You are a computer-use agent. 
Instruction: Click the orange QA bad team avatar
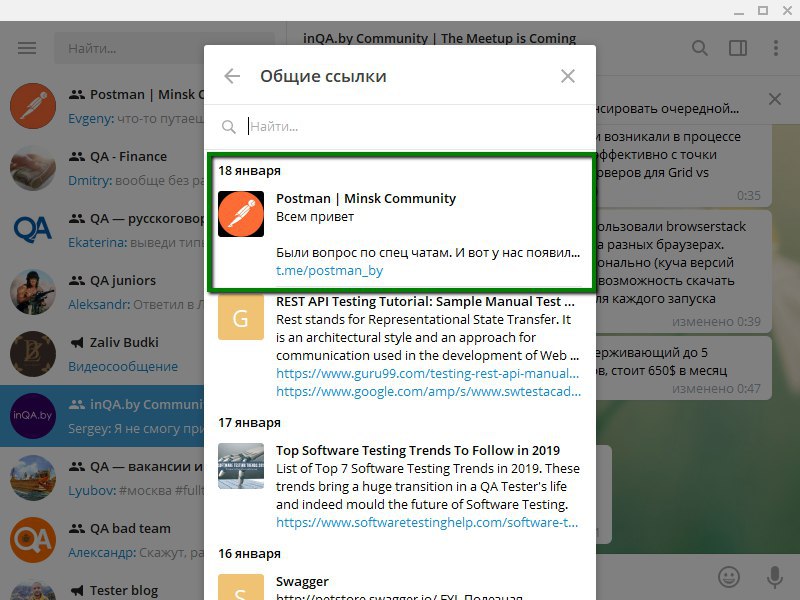tap(33, 540)
